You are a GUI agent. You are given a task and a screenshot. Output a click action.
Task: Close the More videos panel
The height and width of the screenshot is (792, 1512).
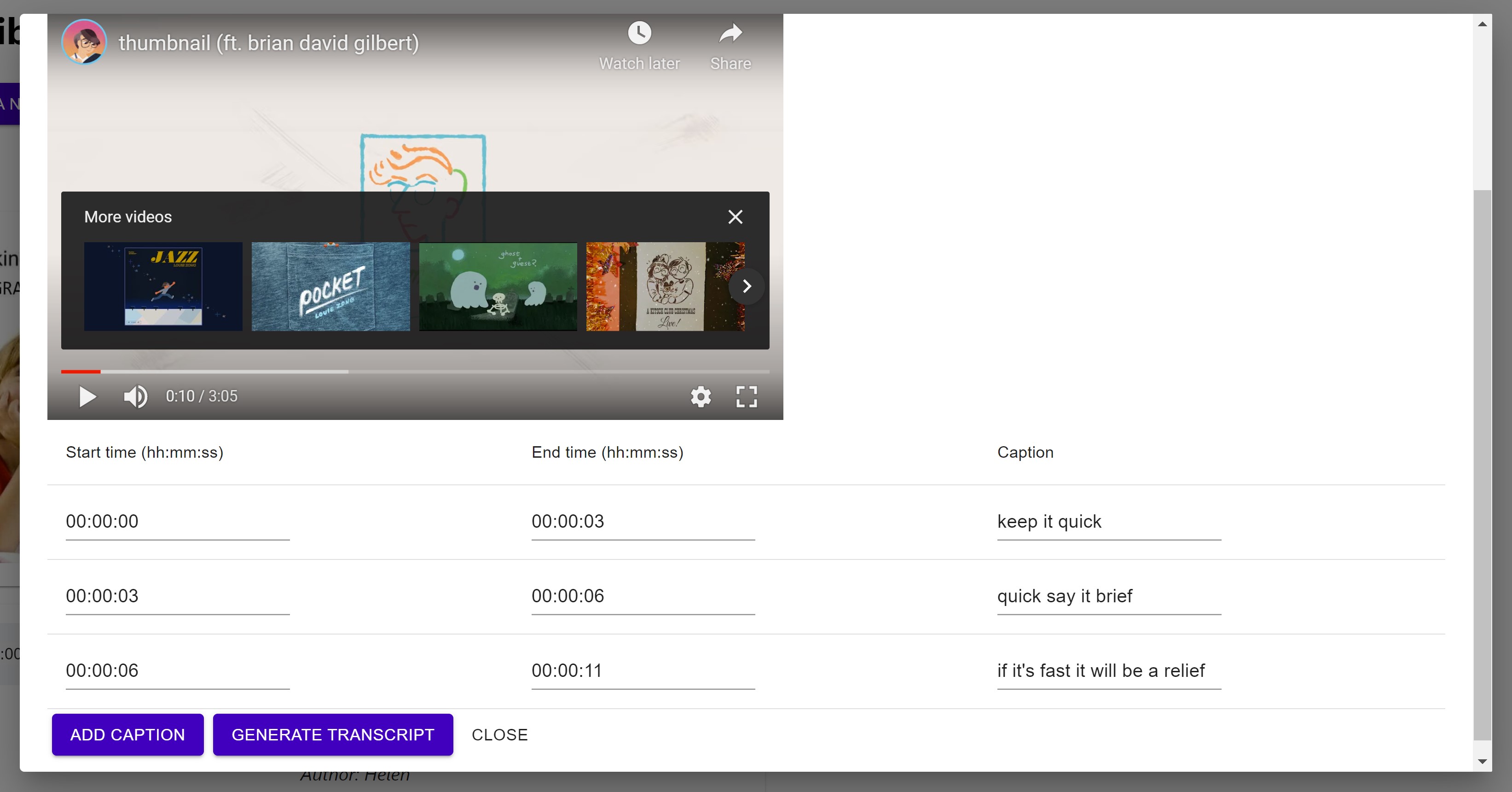[x=735, y=217]
